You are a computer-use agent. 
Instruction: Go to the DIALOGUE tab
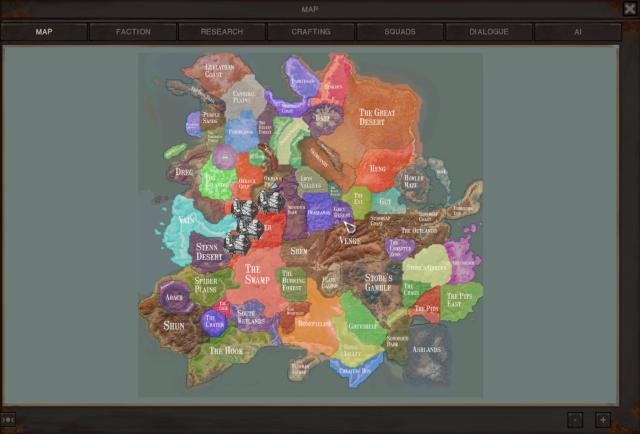tap(489, 32)
